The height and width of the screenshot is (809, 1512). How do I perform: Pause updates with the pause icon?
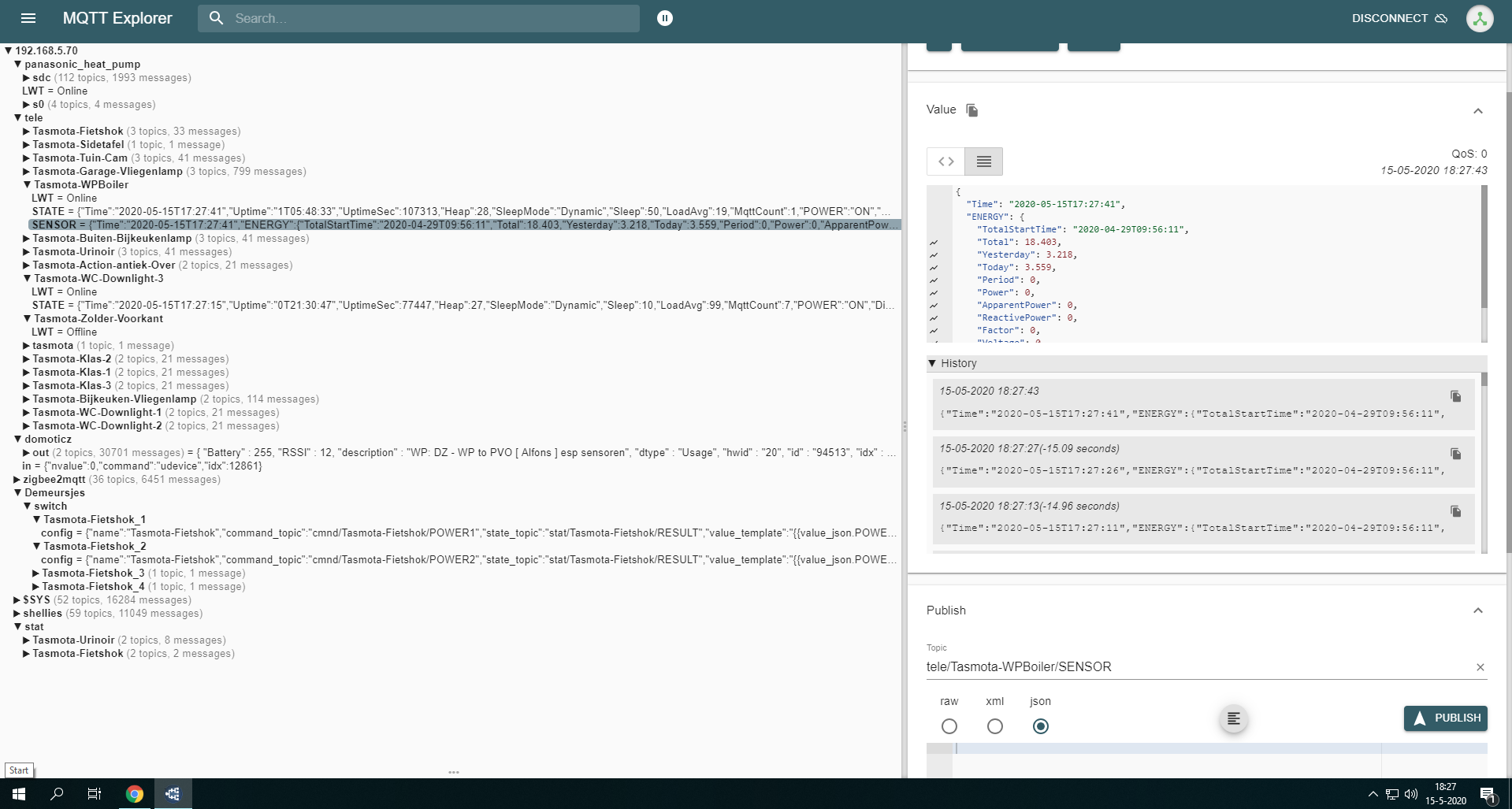[665, 18]
